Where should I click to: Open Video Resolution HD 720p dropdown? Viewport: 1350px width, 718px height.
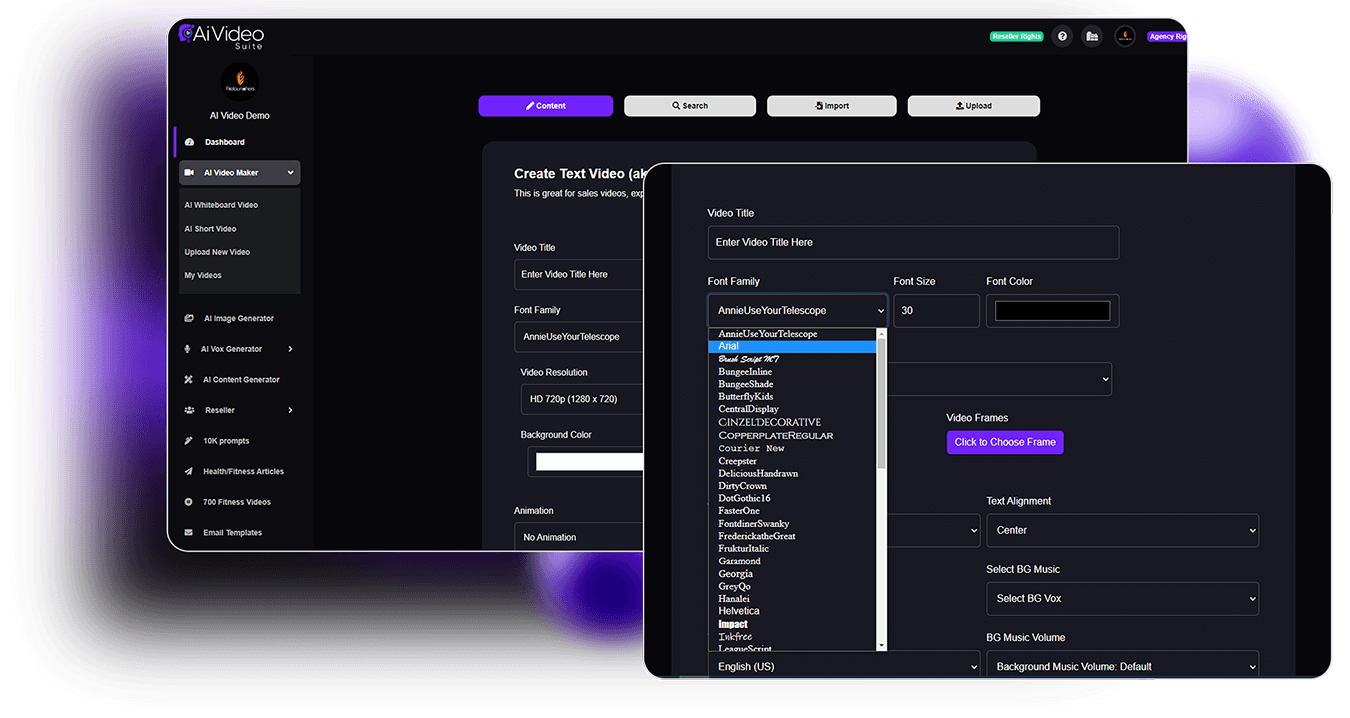tap(580, 399)
